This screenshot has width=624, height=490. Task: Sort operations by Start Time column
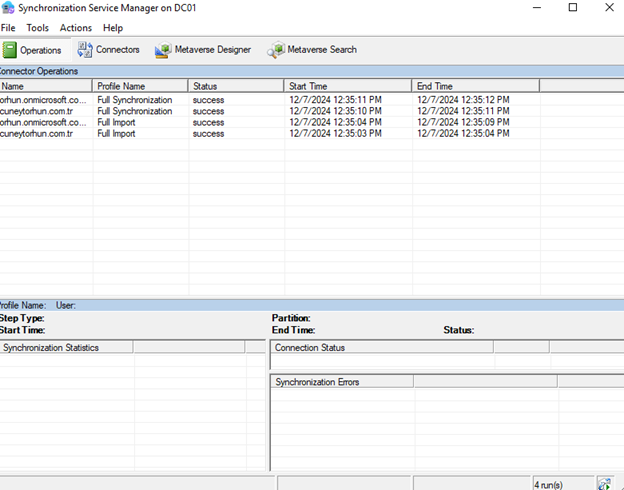[x=347, y=87]
